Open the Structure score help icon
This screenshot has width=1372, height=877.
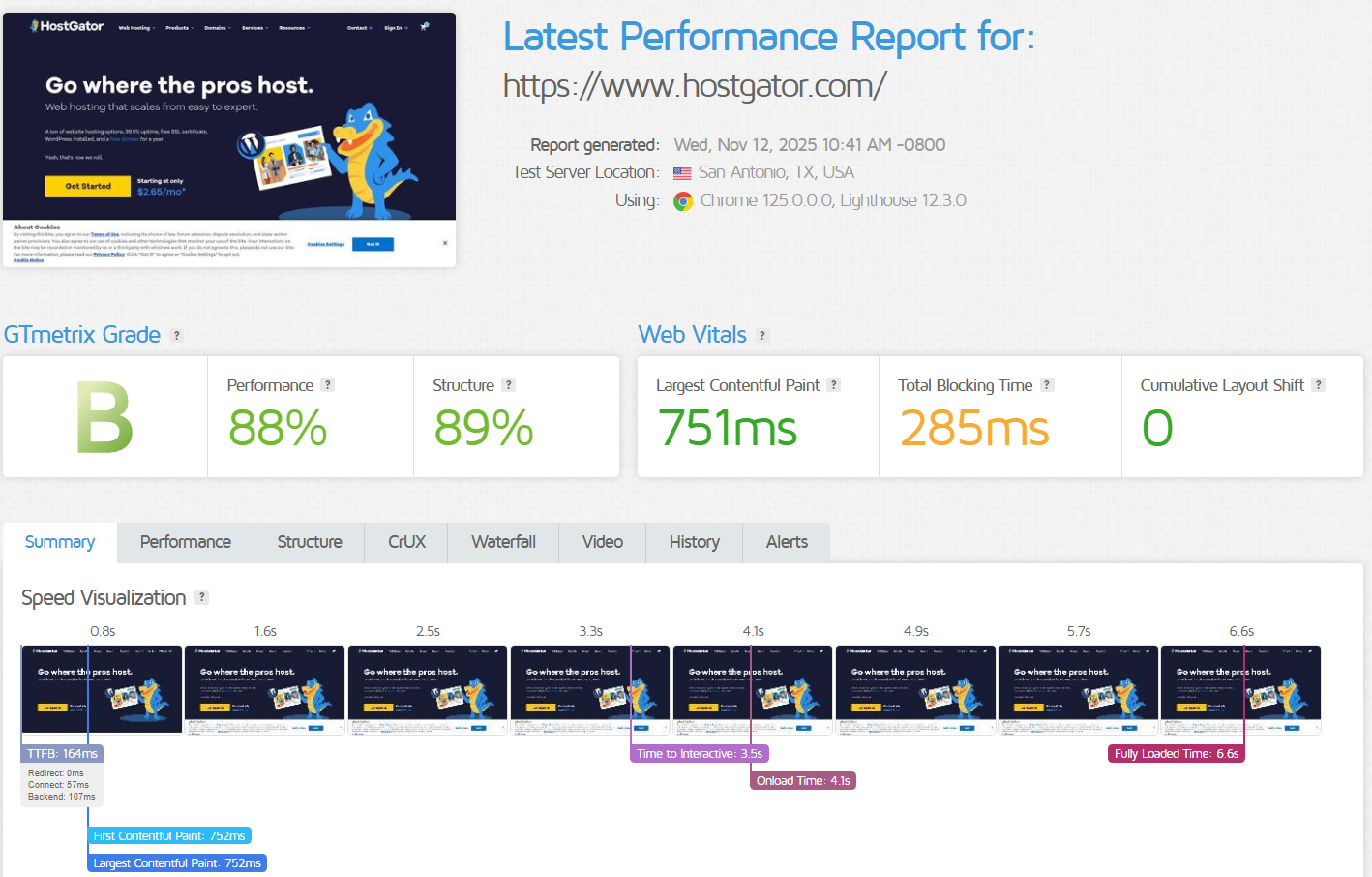coord(509,384)
